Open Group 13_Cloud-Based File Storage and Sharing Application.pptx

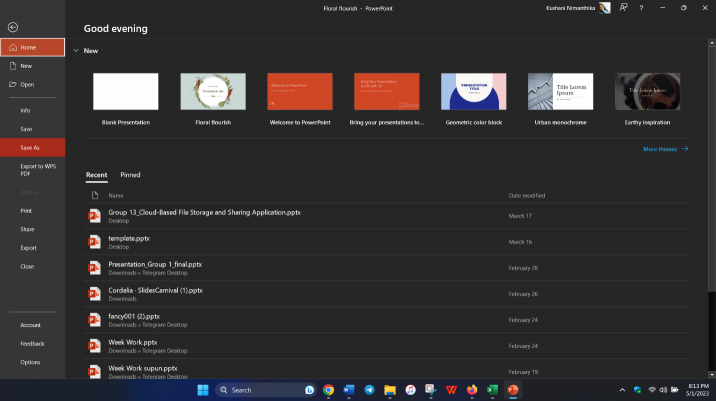click(x=387, y=216)
